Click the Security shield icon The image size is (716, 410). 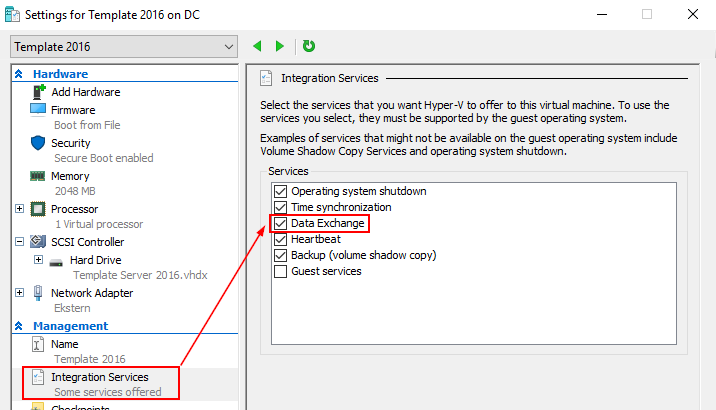pyautogui.click(x=38, y=143)
